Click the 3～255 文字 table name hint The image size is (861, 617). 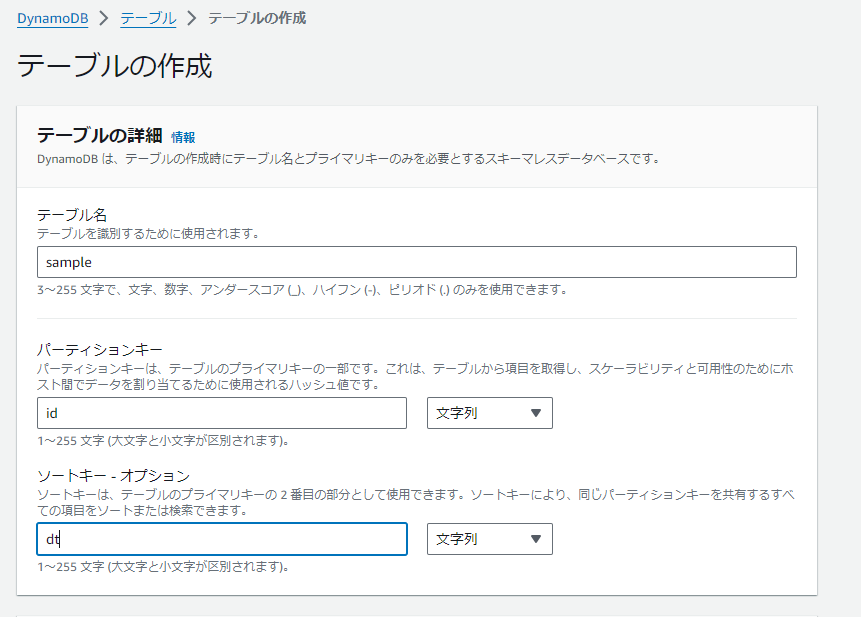[302, 289]
